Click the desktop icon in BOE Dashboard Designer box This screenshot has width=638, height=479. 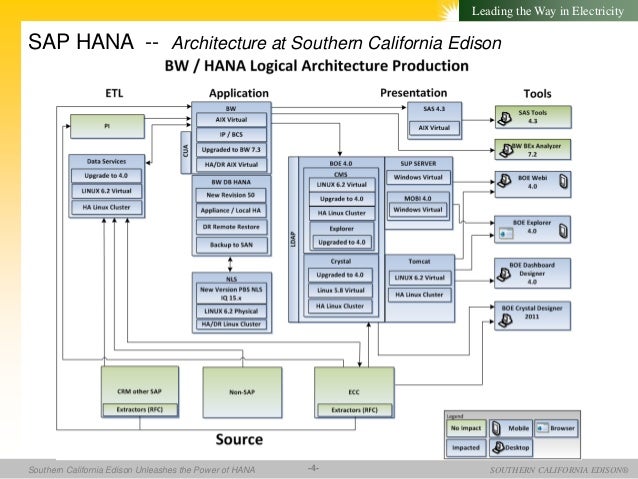tap(505, 275)
